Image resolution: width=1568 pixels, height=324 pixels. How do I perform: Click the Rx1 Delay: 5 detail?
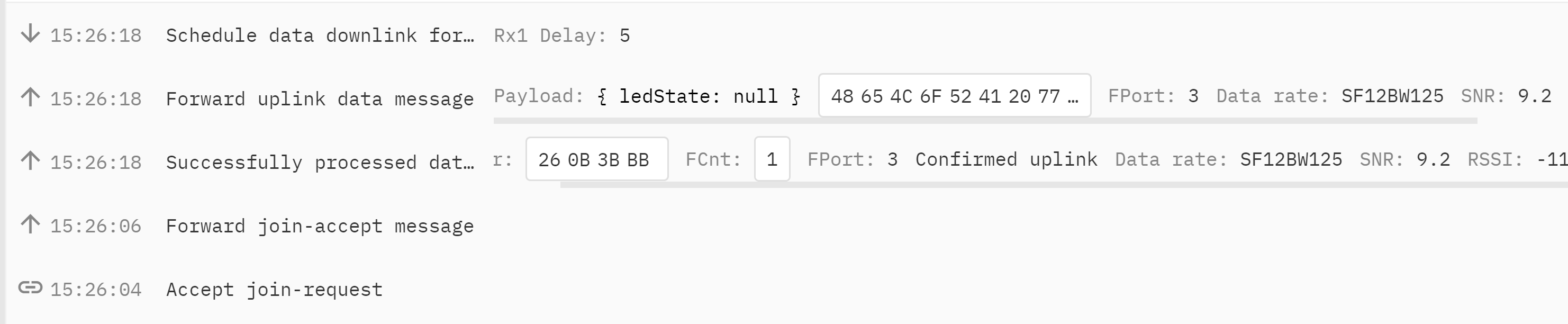(562, 35)
